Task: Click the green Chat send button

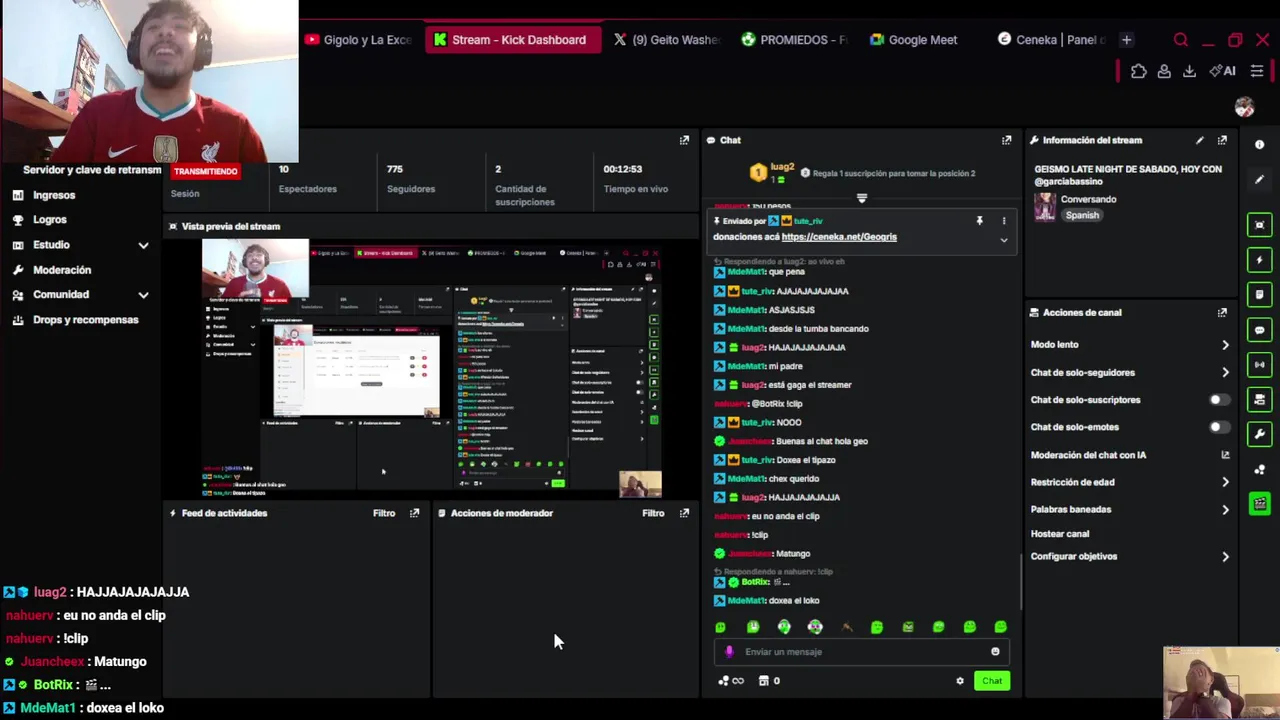Action: click(992, 681)
